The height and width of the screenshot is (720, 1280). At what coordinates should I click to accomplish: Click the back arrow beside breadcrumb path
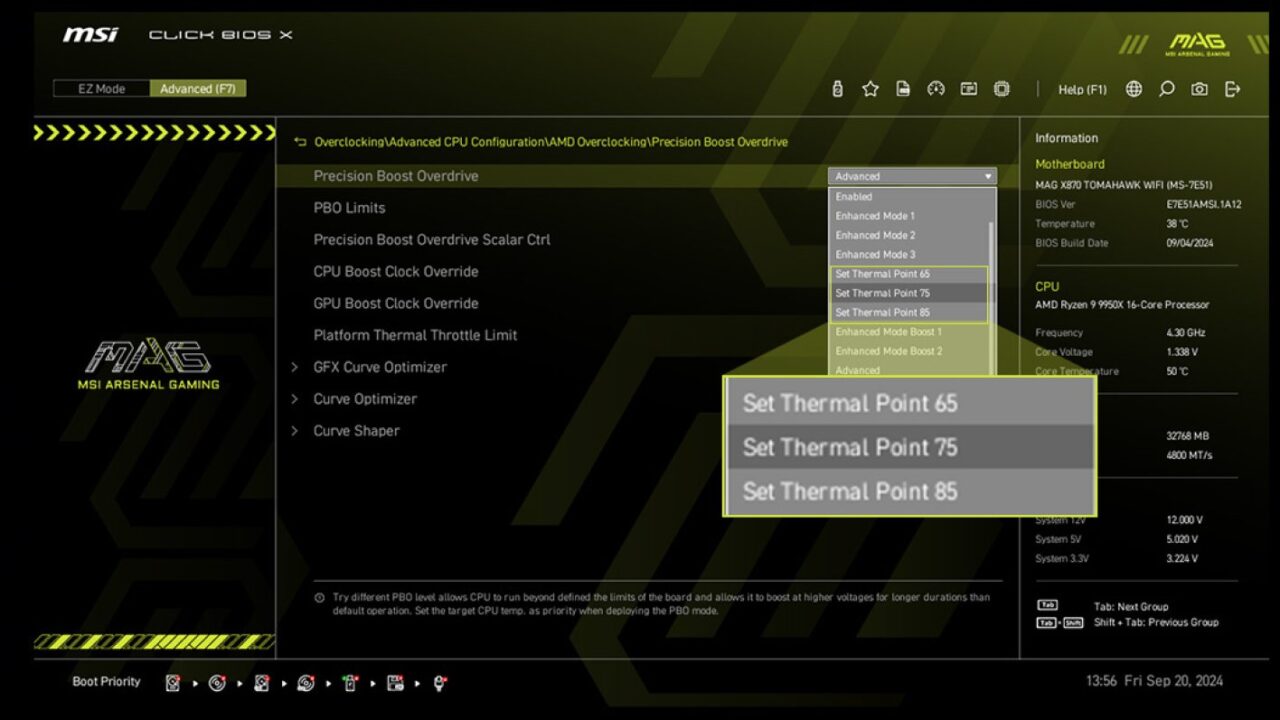[x=299, y=142]
